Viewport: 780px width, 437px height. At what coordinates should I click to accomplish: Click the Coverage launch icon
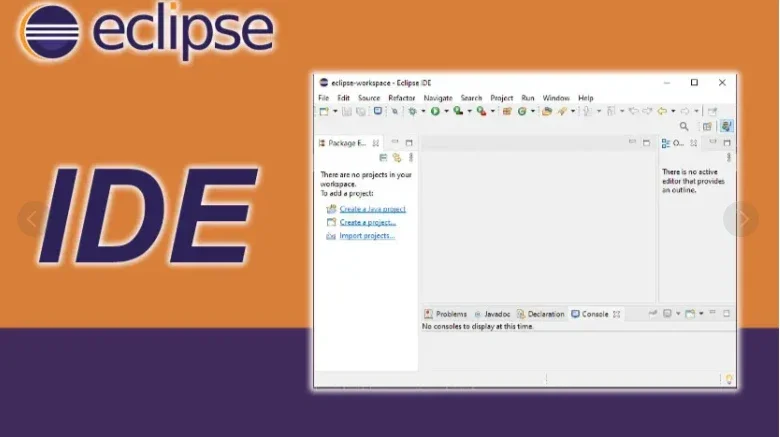[x=458, y=111]
